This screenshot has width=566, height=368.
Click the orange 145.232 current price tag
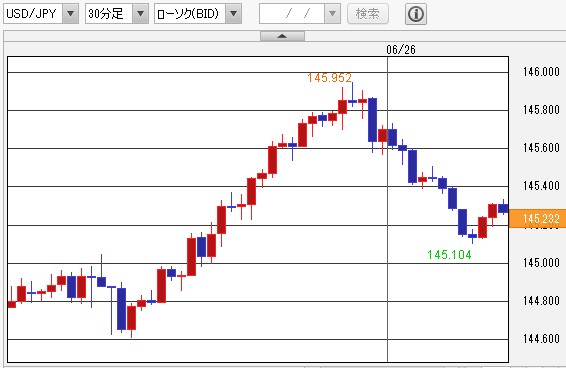[537, 218]
